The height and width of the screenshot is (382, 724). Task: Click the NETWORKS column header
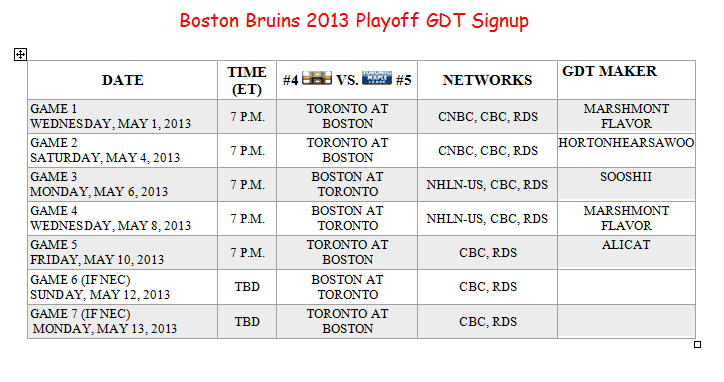pyautogui.click(x=488, y=80)
